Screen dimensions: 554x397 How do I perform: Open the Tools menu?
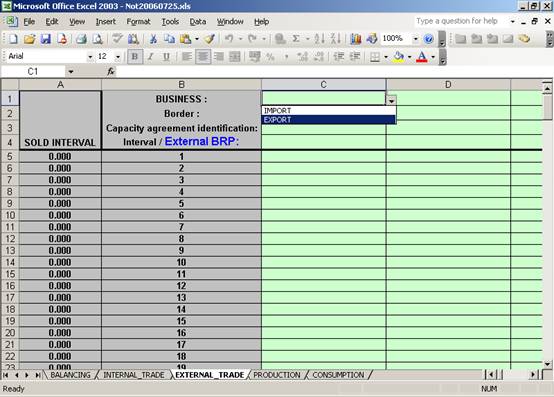point(170,22)
